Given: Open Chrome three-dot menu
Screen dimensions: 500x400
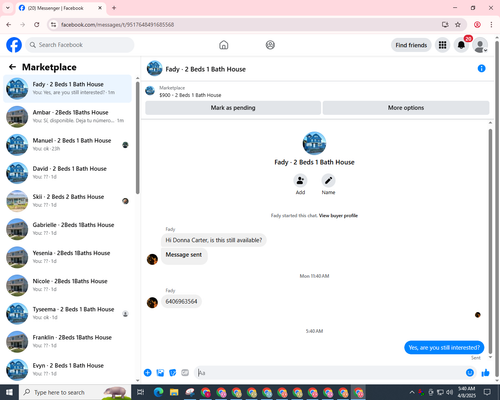Looking at the screenshot, I should point(491,24).
